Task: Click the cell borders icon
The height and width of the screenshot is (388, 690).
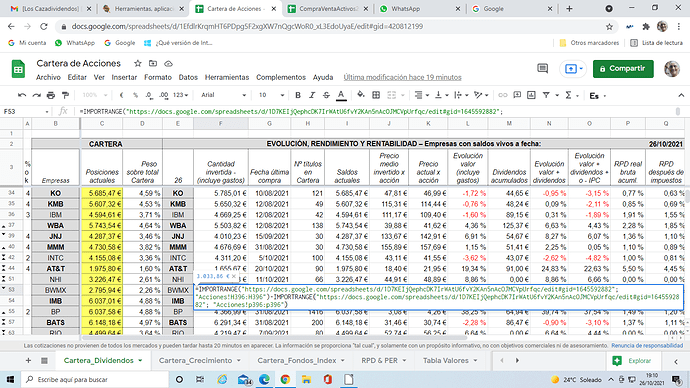Action: point(376,95)
